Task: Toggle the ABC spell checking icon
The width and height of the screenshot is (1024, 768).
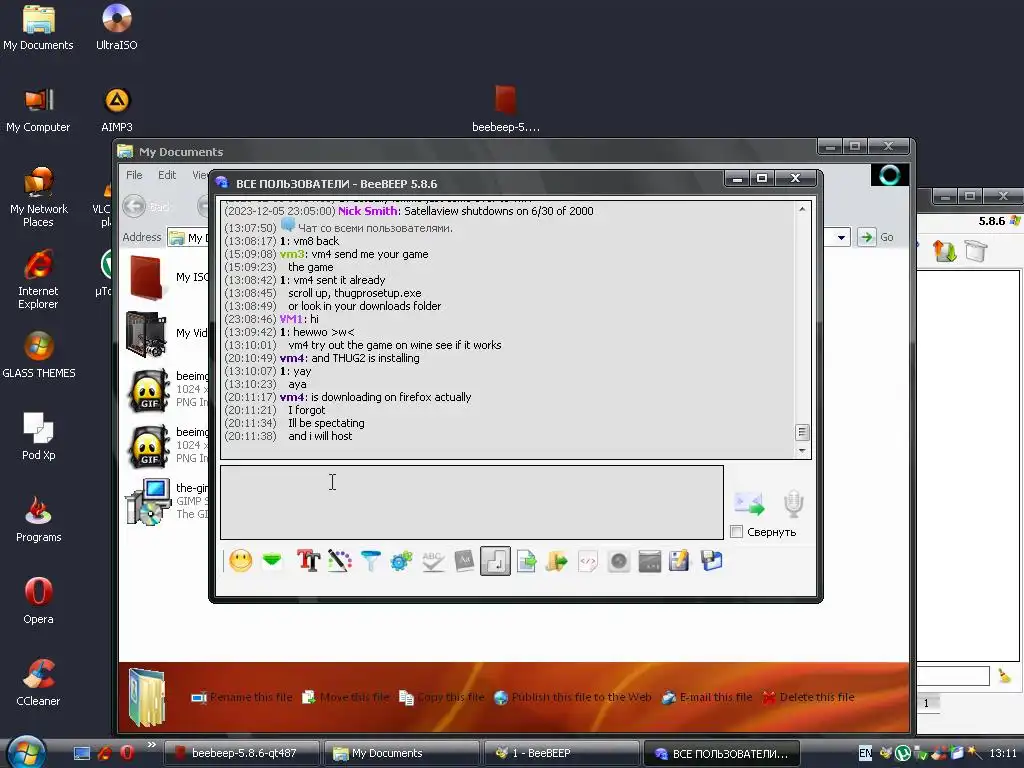Action: [432, 561]
